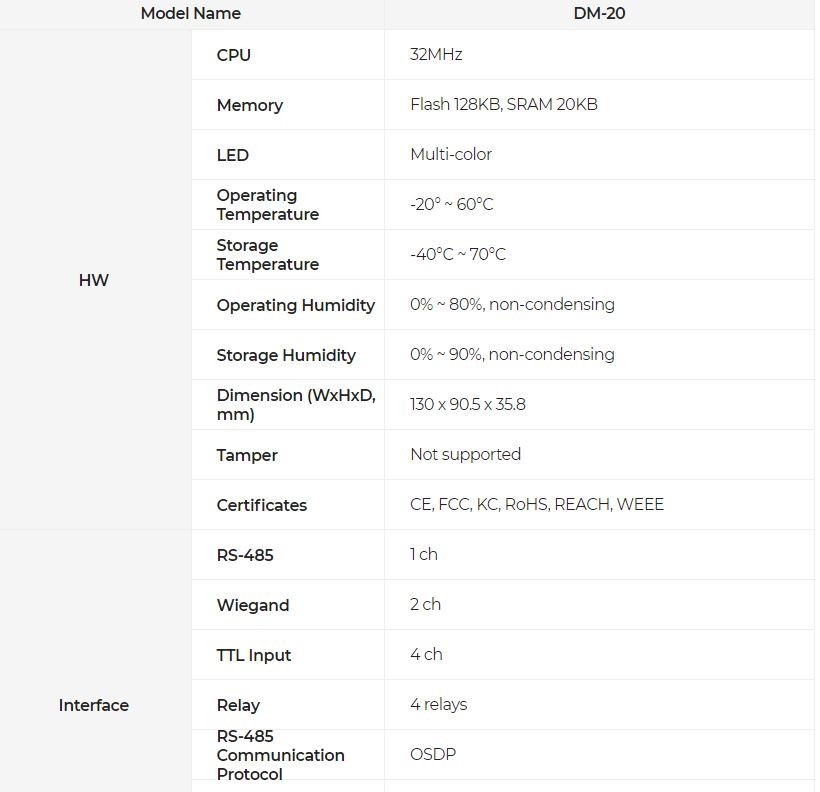The height and width of the screenshot is (792, 820).
Task: Click the Wiegand row label
Action: 253,605
